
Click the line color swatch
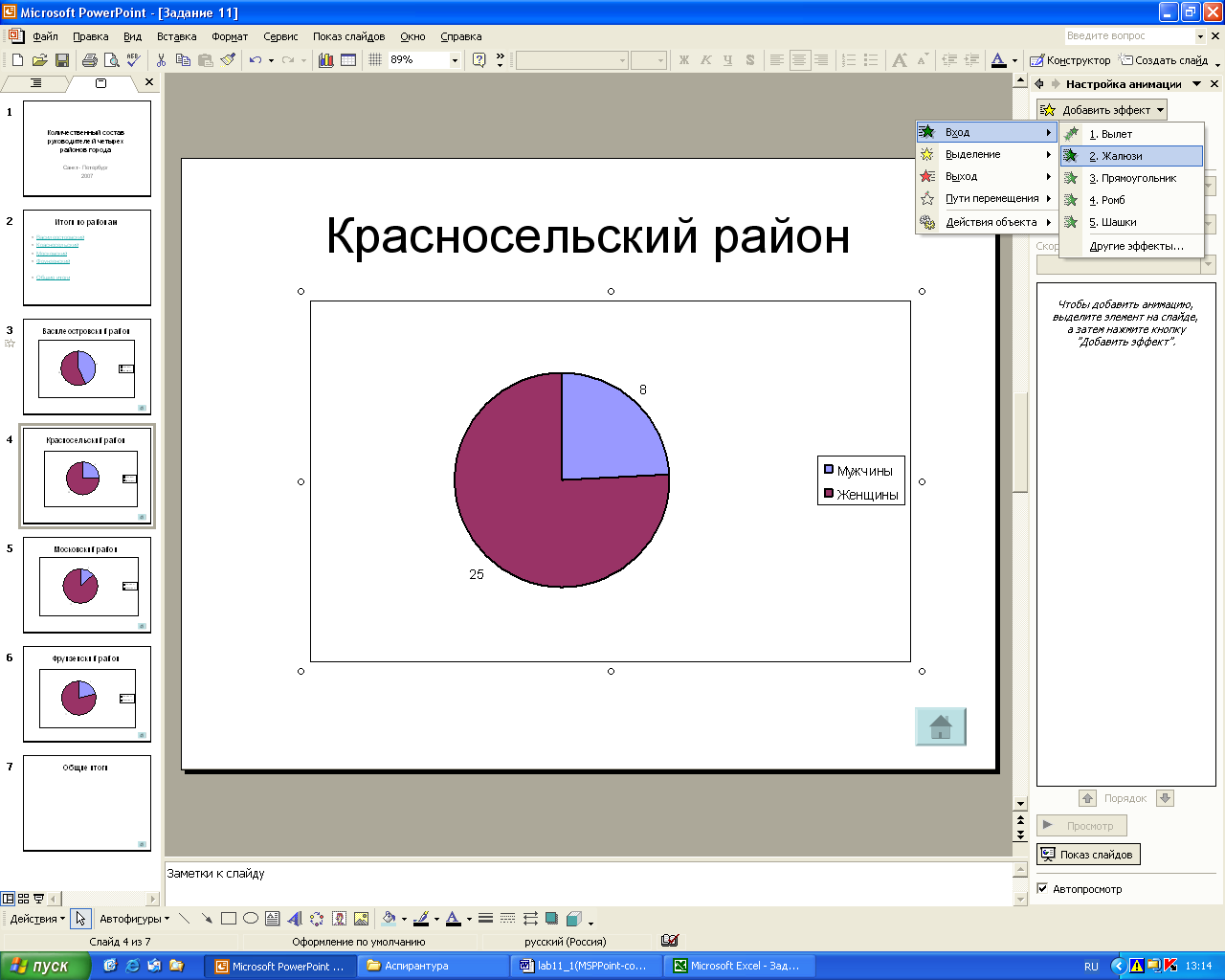click(421, 919)
